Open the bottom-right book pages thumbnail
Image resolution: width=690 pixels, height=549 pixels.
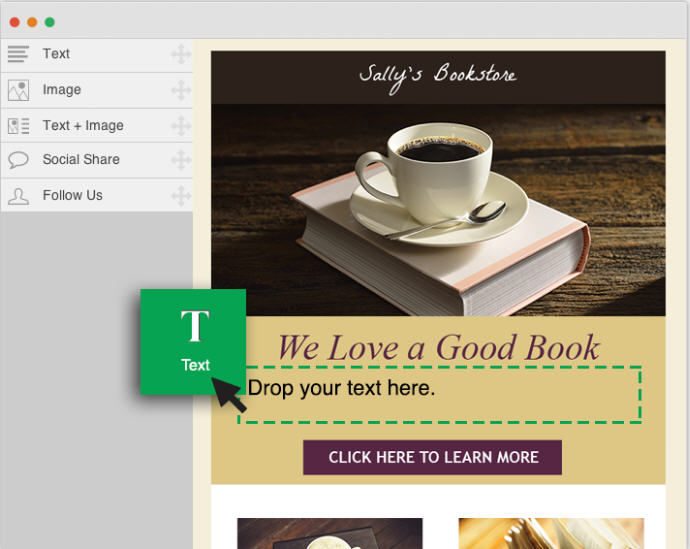coord(550,533)
